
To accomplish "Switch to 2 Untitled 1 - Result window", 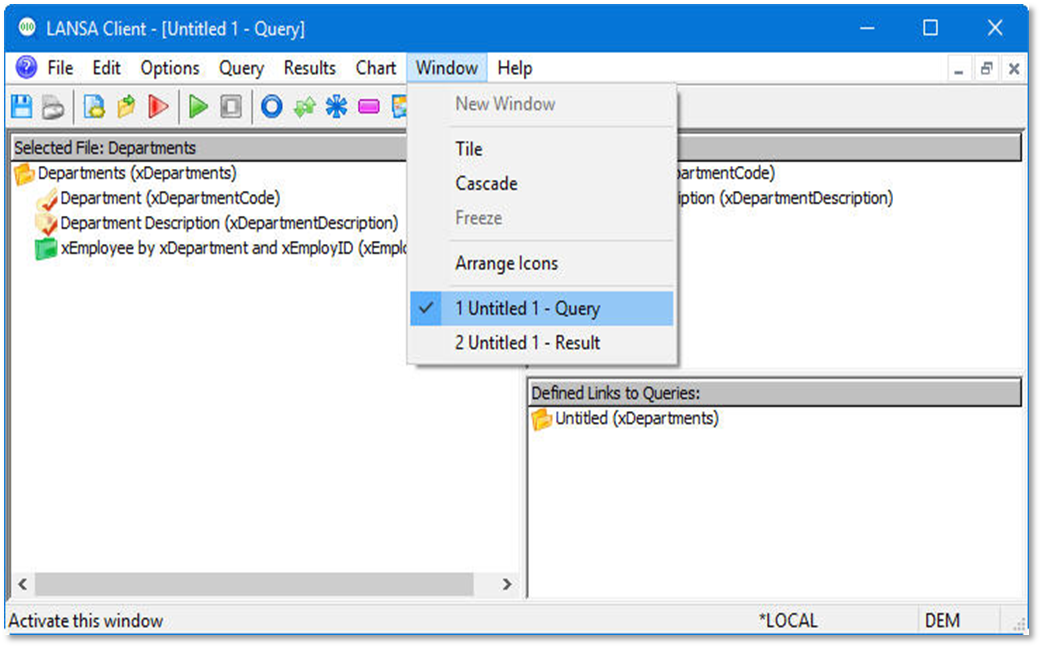I will pos(542,342).
